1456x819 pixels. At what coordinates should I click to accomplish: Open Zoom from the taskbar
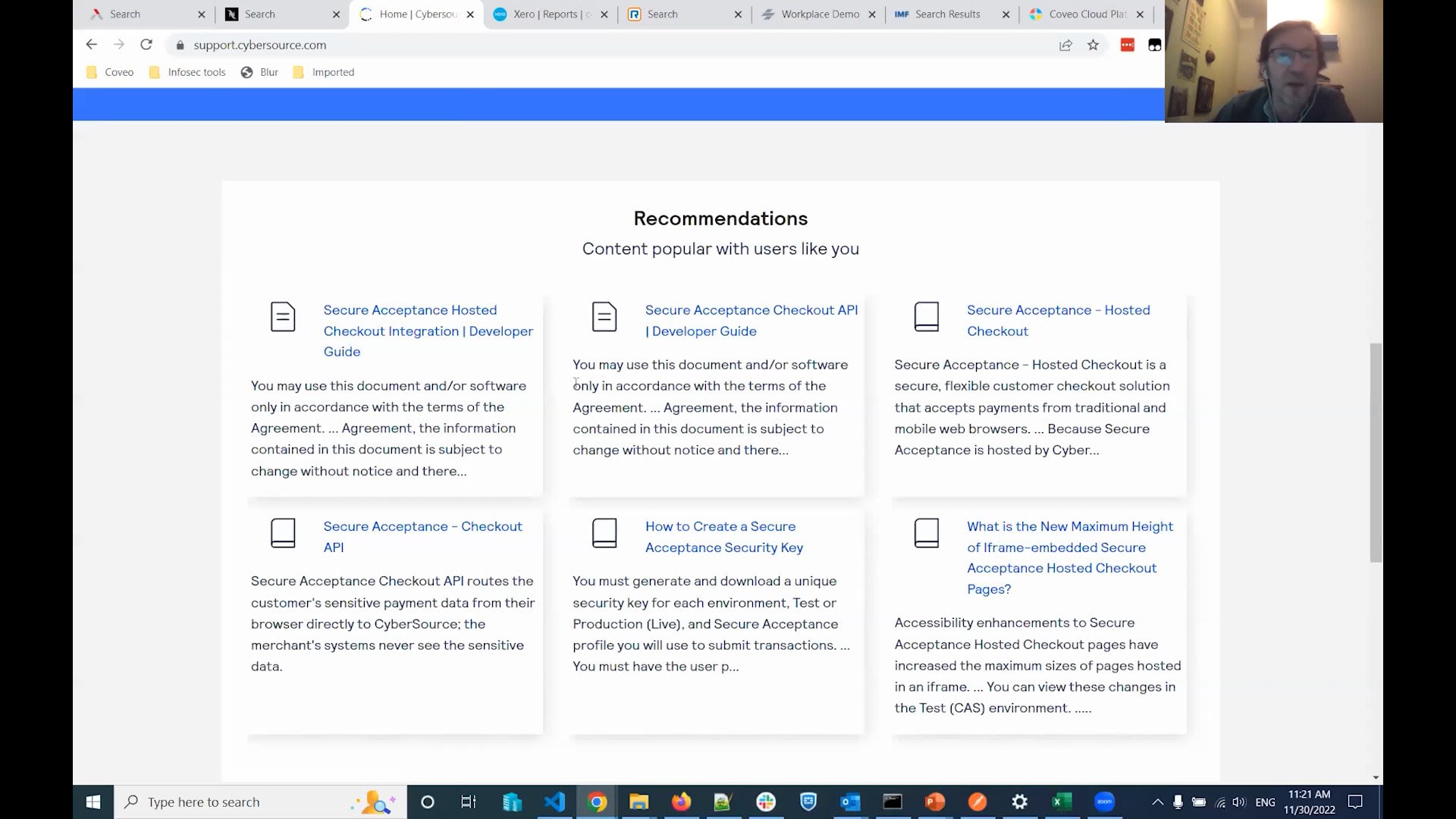click(1104, 802)
